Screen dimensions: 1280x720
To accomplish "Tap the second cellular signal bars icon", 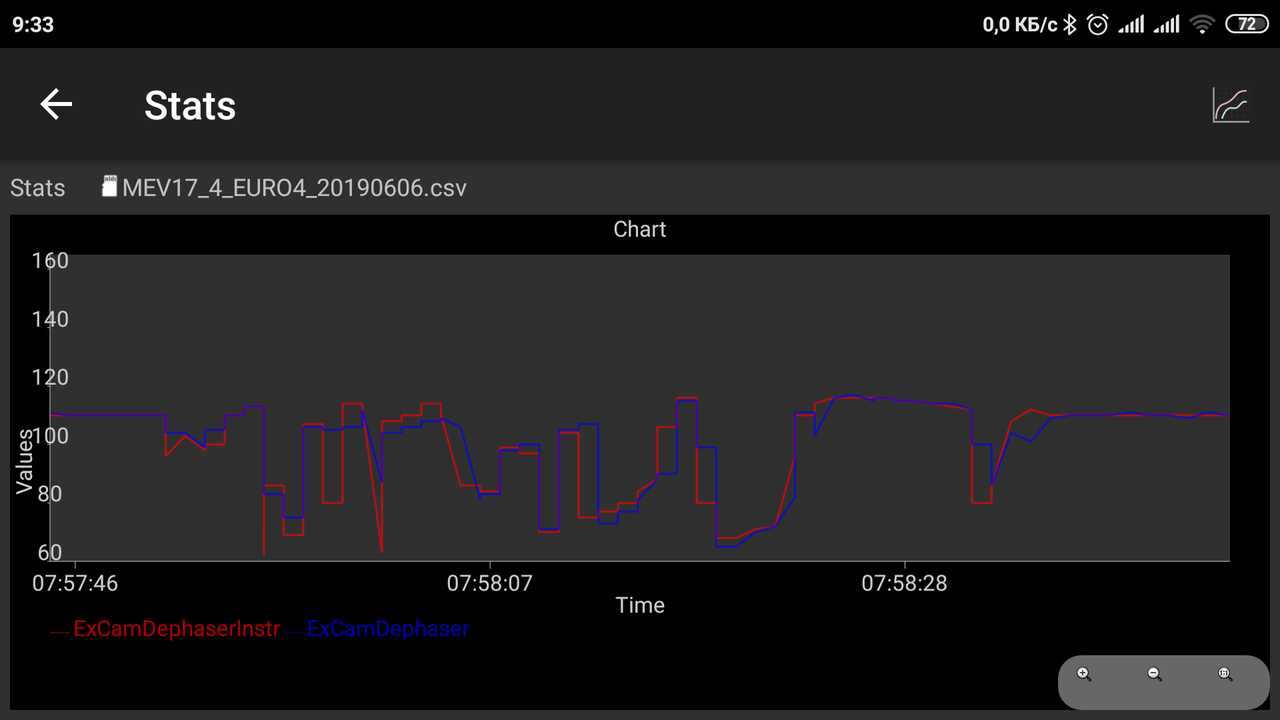I will pyautogui.click(x=1166, y=24).
